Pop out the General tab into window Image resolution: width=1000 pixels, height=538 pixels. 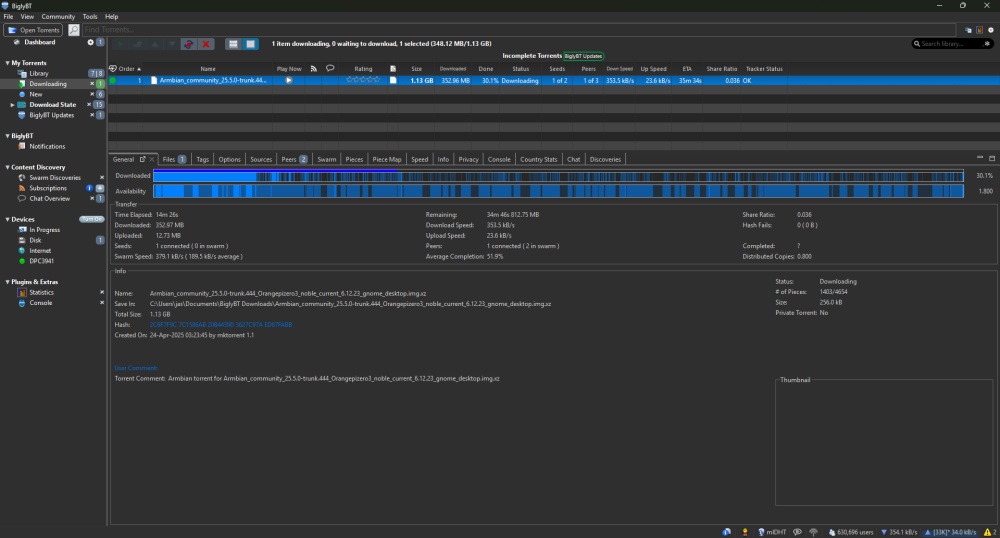point(142,159)
